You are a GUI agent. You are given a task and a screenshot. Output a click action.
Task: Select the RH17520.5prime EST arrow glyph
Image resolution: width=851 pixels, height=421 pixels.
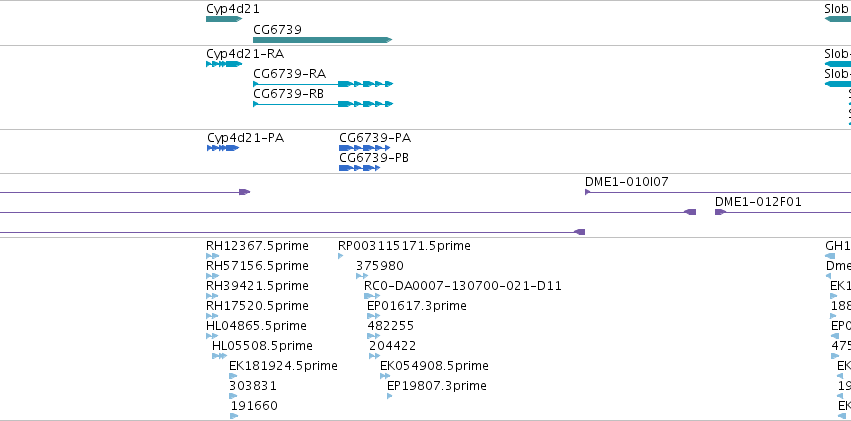coord(212,316)
